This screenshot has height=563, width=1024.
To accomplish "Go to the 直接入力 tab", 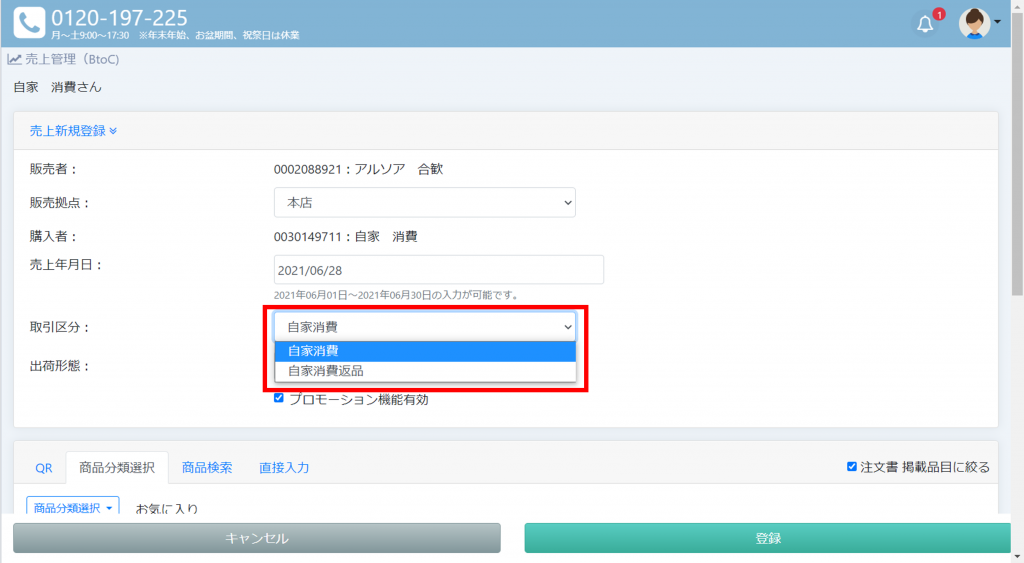I will tap(284, 468).
